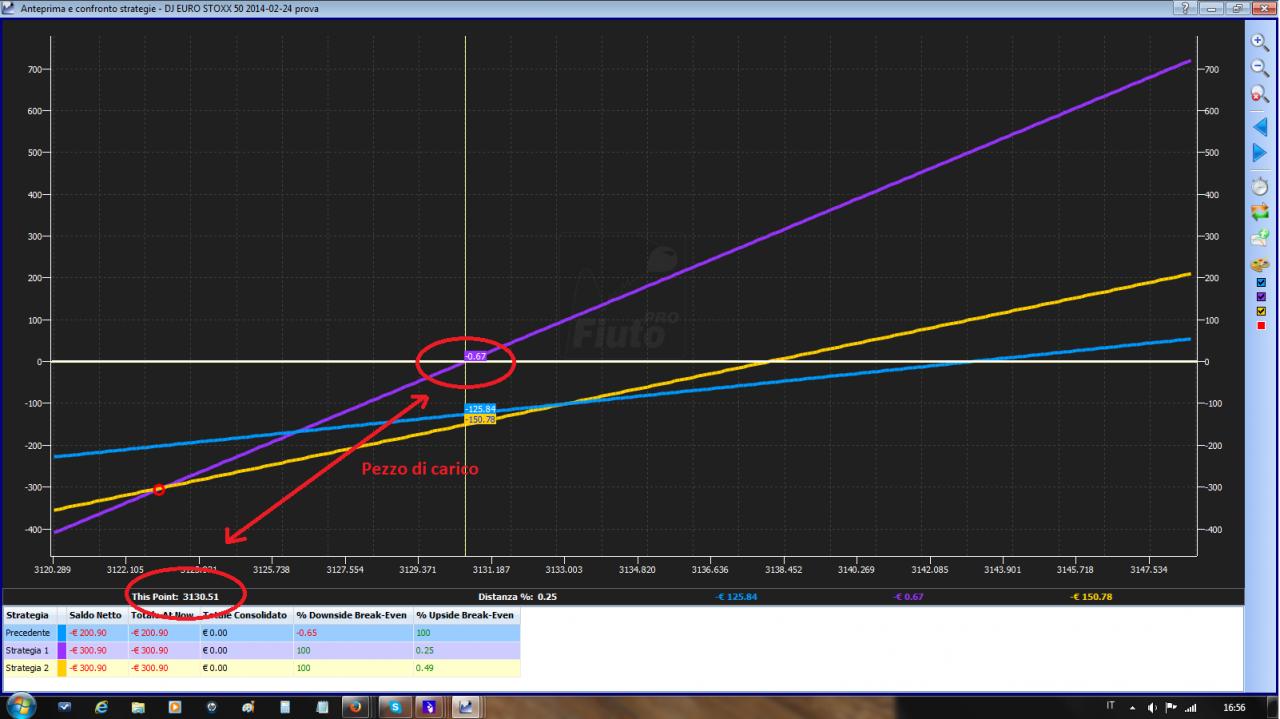Reset zoom with the red-X magnifier icon

pyautogui.click(x=1260, y=95)
